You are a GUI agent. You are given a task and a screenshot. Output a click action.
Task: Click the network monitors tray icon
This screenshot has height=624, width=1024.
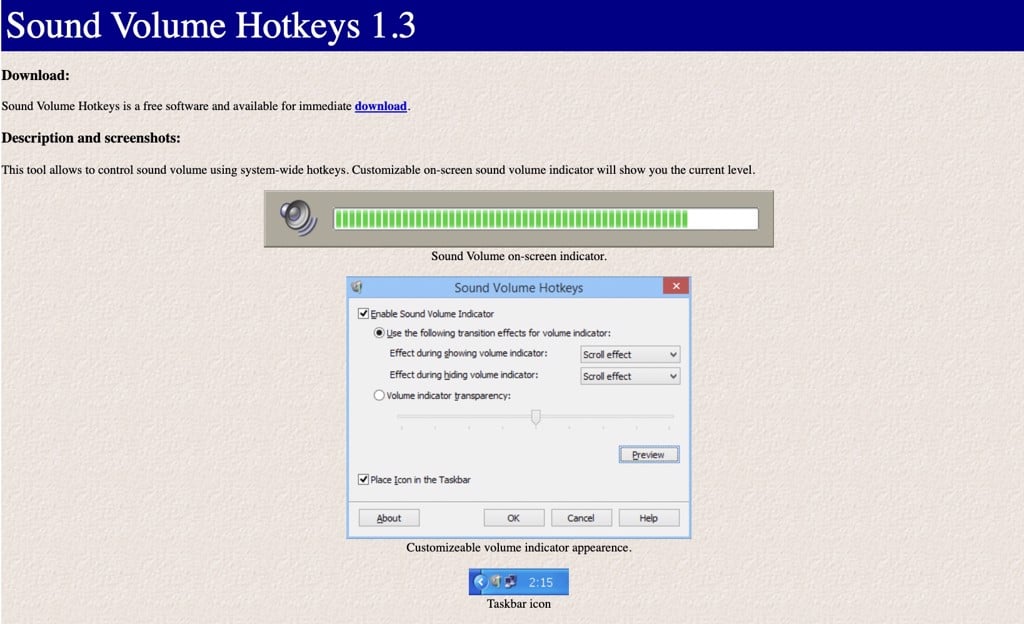(511, 581)
